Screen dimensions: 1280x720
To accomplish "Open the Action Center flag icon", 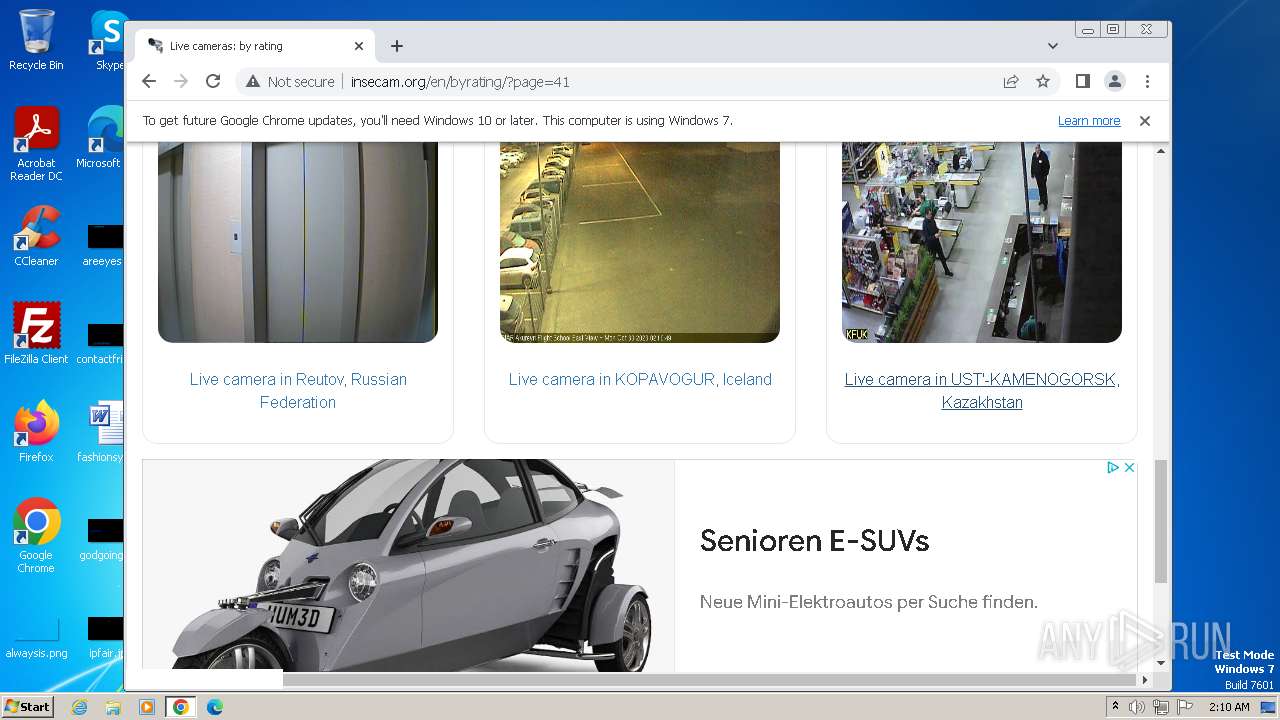I will click(x=1185, y=707).
